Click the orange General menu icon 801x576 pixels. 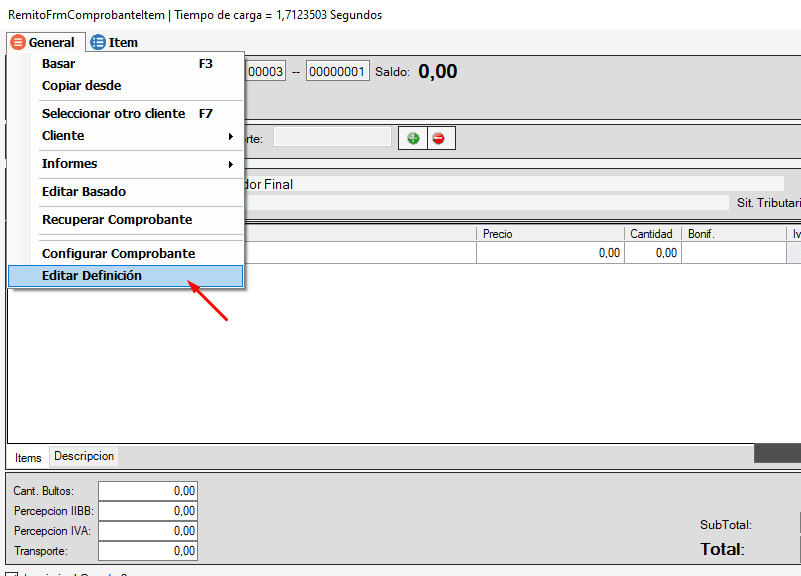pyautogui.click(x=18, y=43)
